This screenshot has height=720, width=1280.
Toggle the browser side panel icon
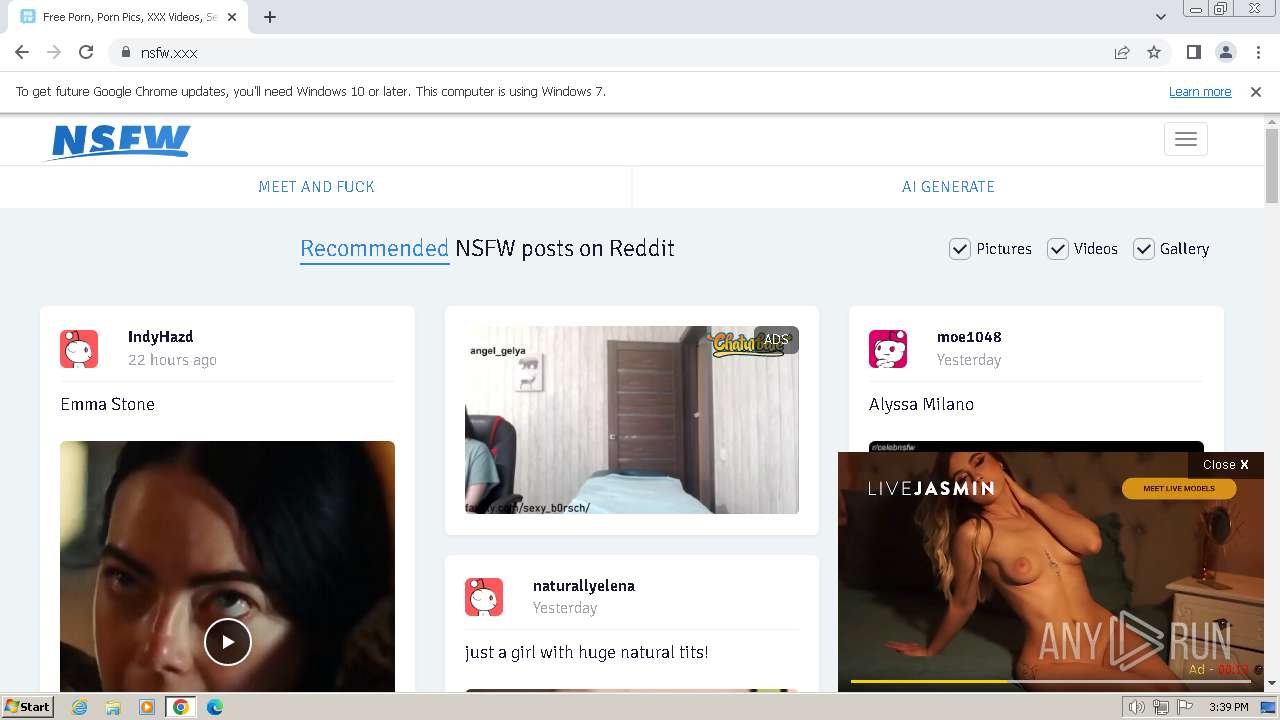pyautogui.click(x=1193, y=52)
